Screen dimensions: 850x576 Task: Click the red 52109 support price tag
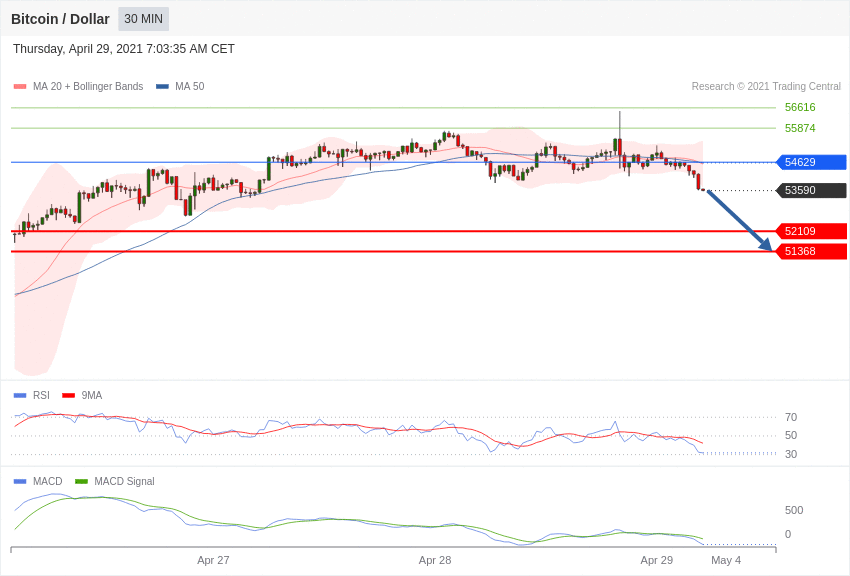(812, 231)
